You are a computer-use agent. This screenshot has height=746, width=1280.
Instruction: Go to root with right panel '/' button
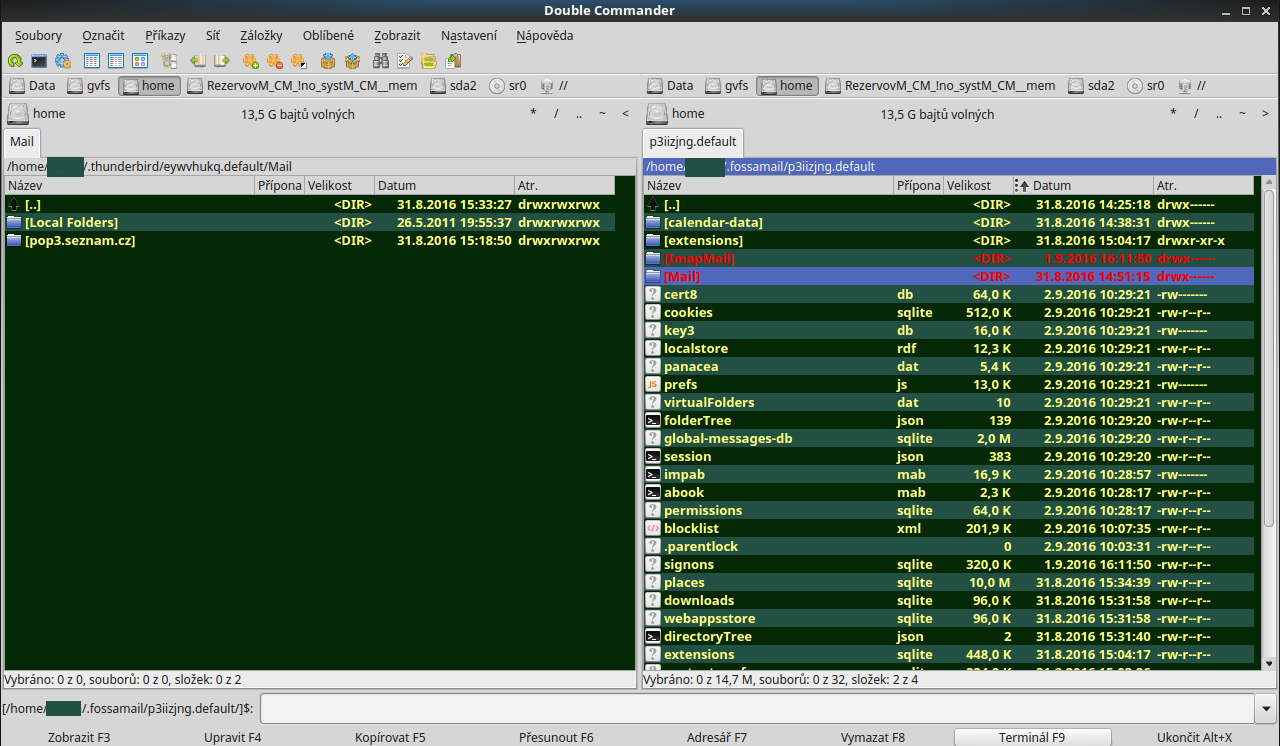(1195, 113)
